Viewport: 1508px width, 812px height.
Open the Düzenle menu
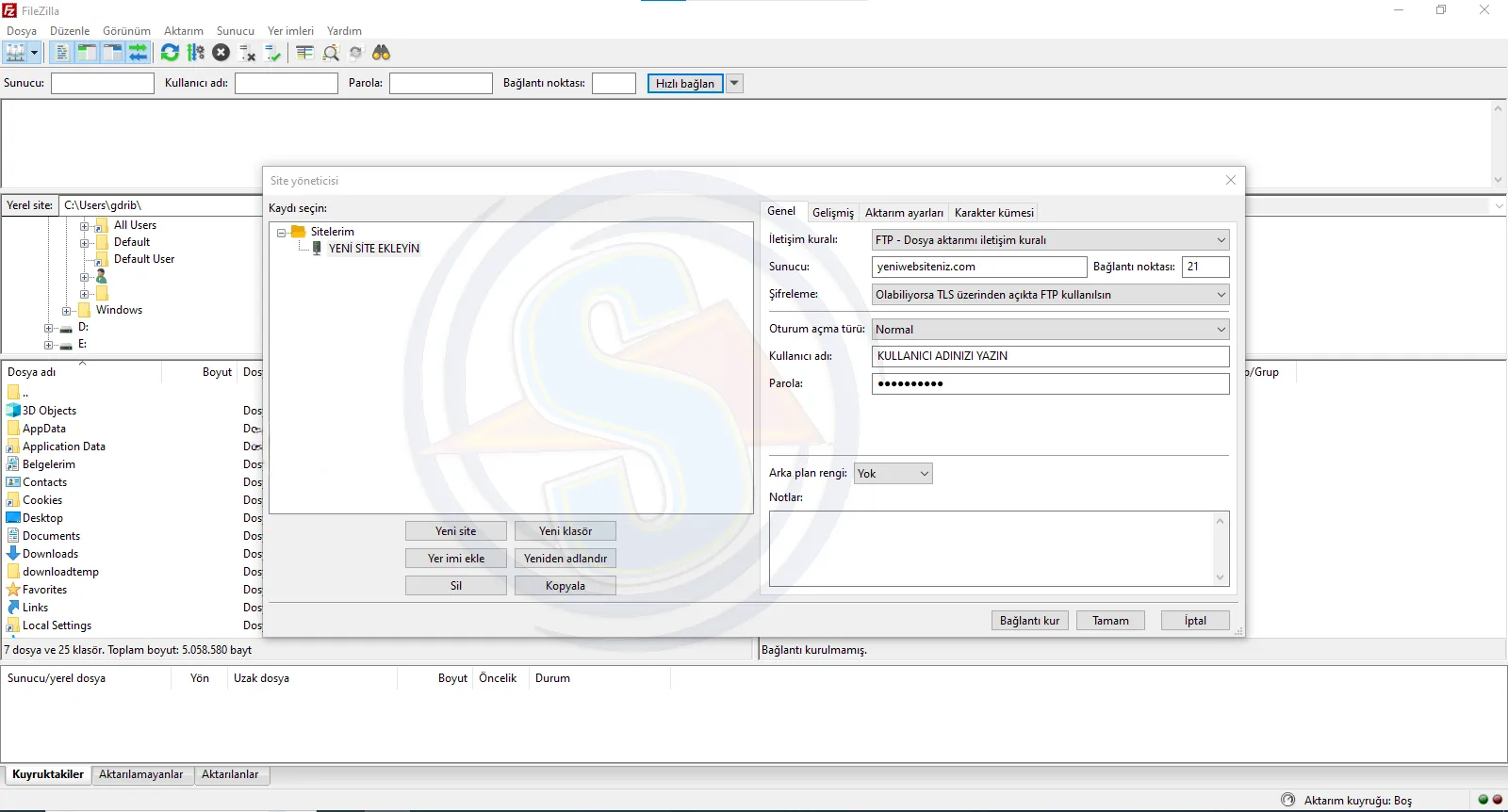click(x=70, y=31)
